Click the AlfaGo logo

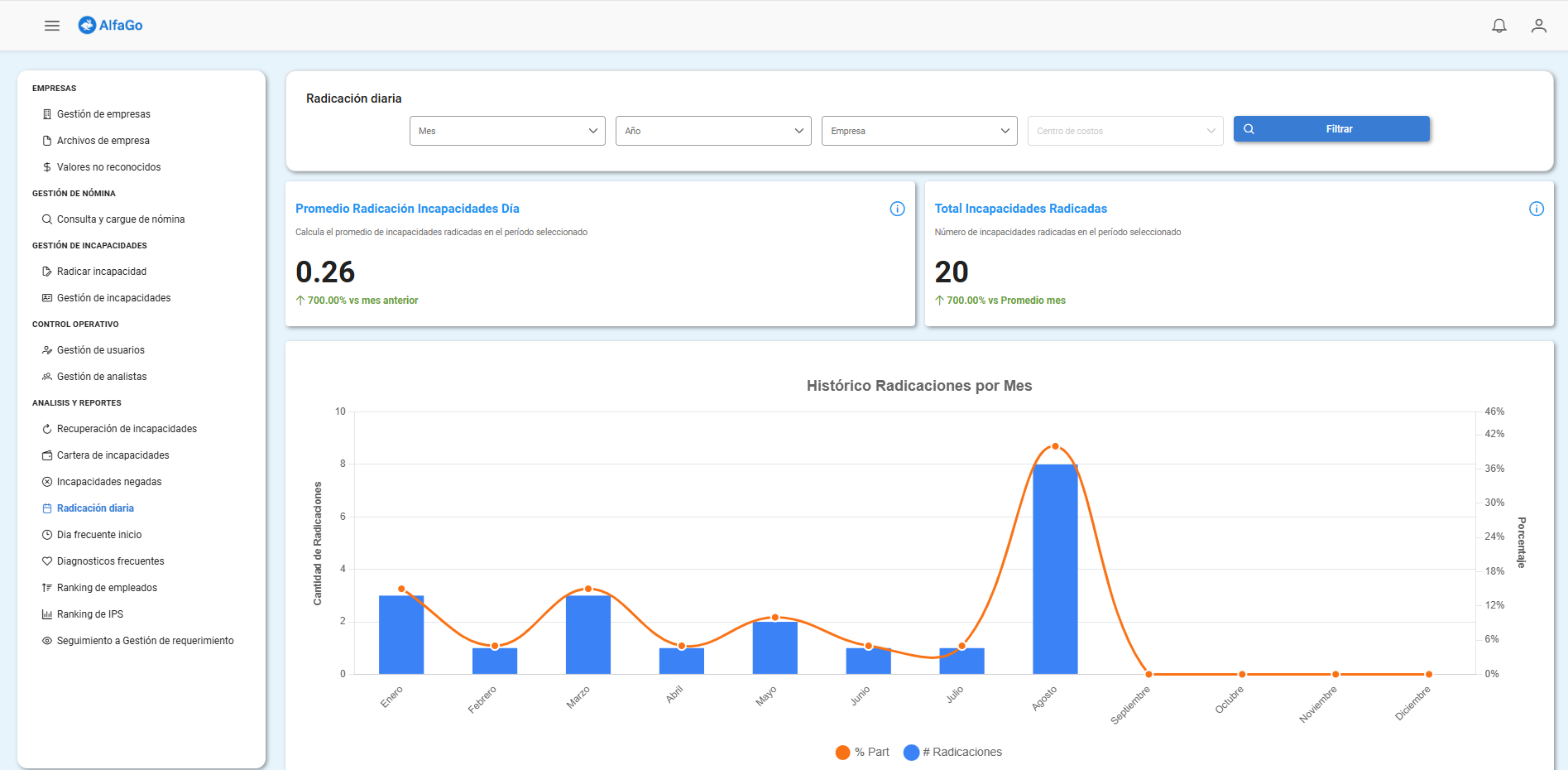[x=111, y=26]
